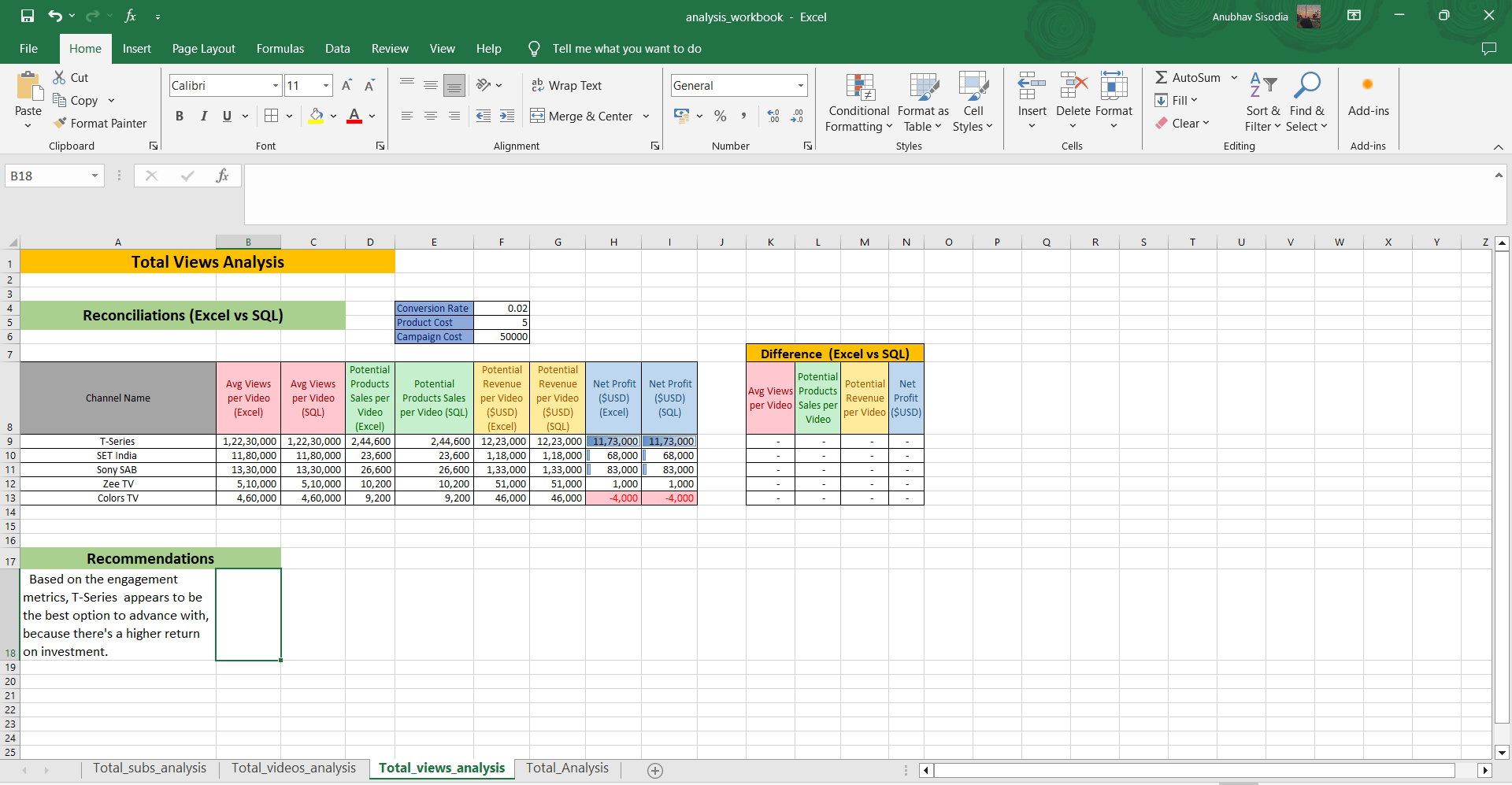Click Decrease Decimal icon
This screenshot has height=785, width=1512.
coord(797,116)
